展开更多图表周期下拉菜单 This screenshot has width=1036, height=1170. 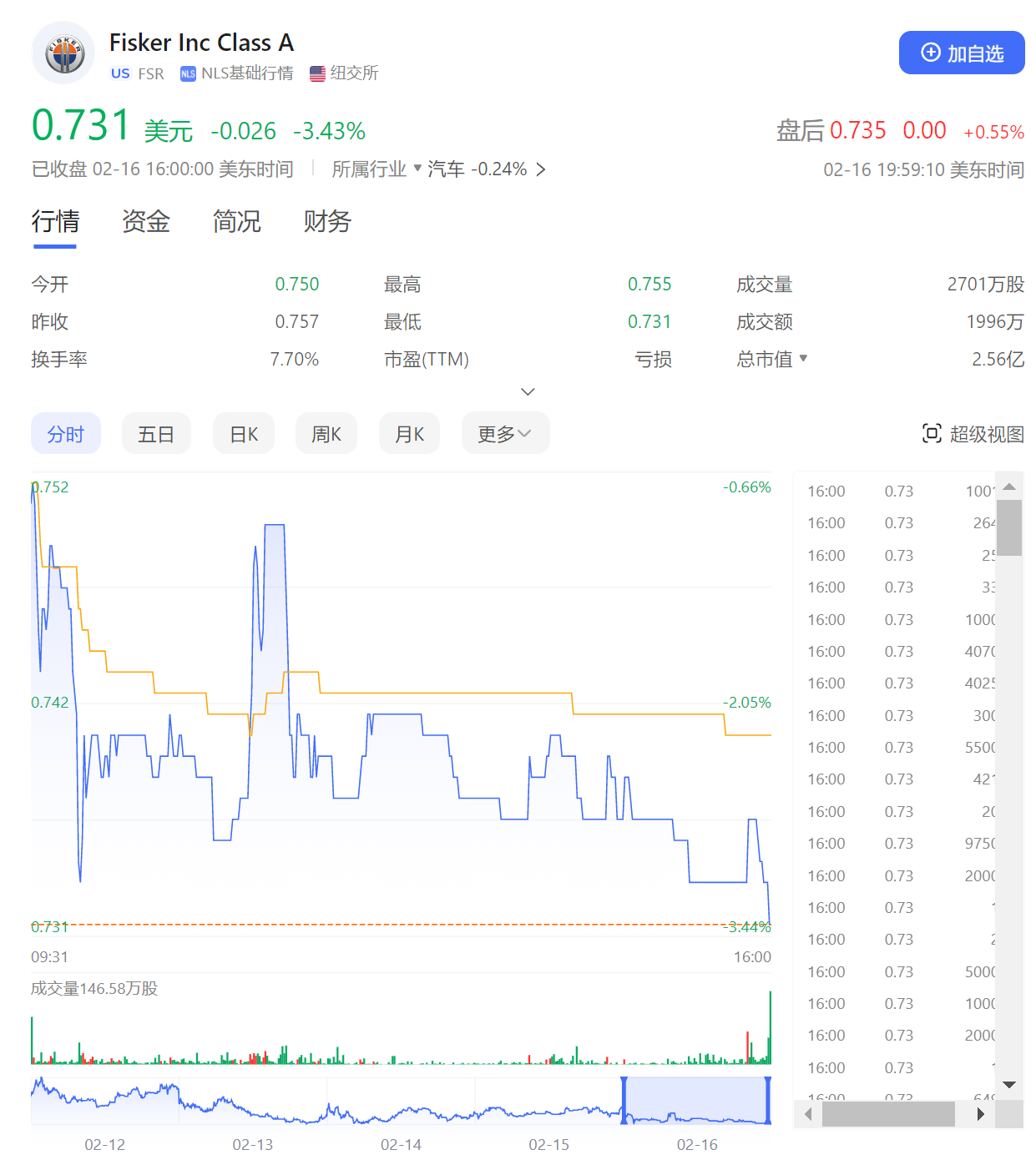[505, 433]
